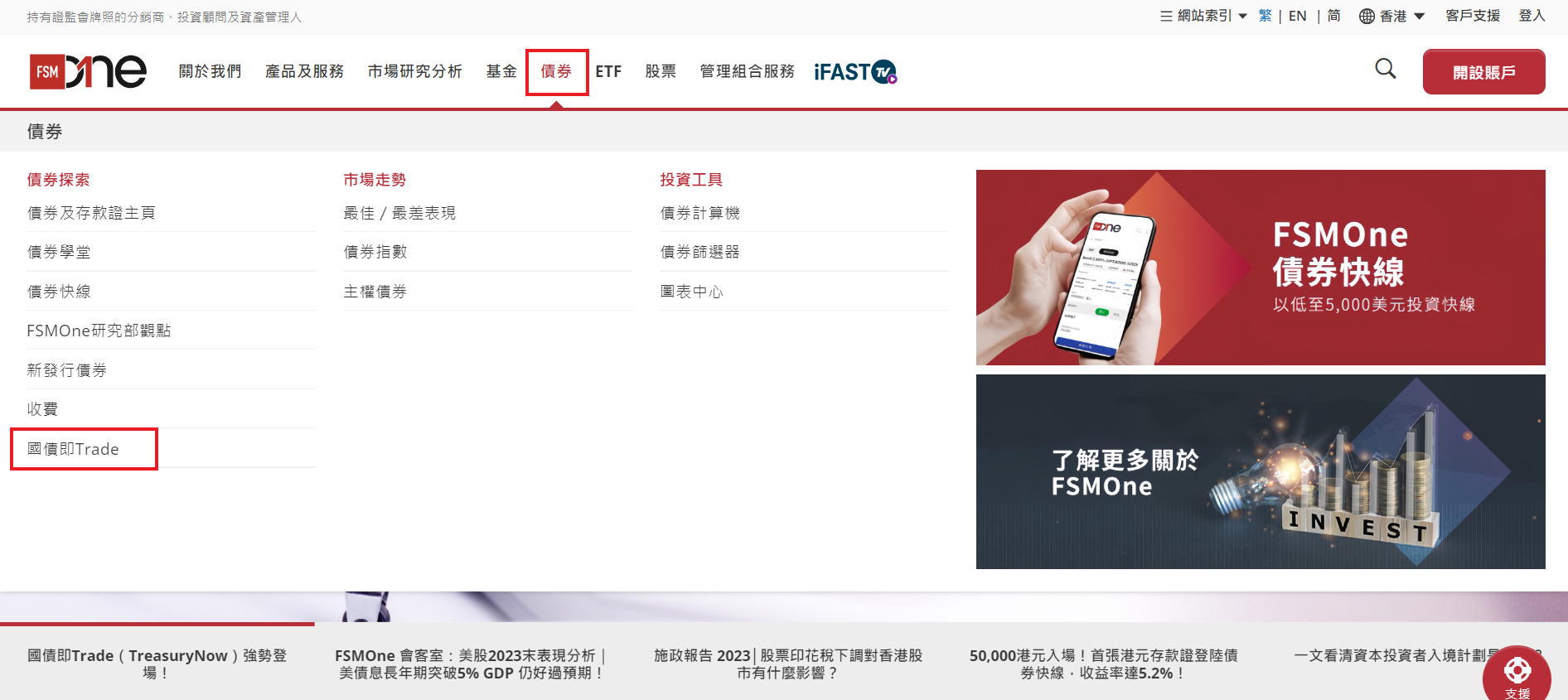Expand the 香港 region dropdown arrow
The width and height of the screenshot is (1568, 700).
(1419, 17)
